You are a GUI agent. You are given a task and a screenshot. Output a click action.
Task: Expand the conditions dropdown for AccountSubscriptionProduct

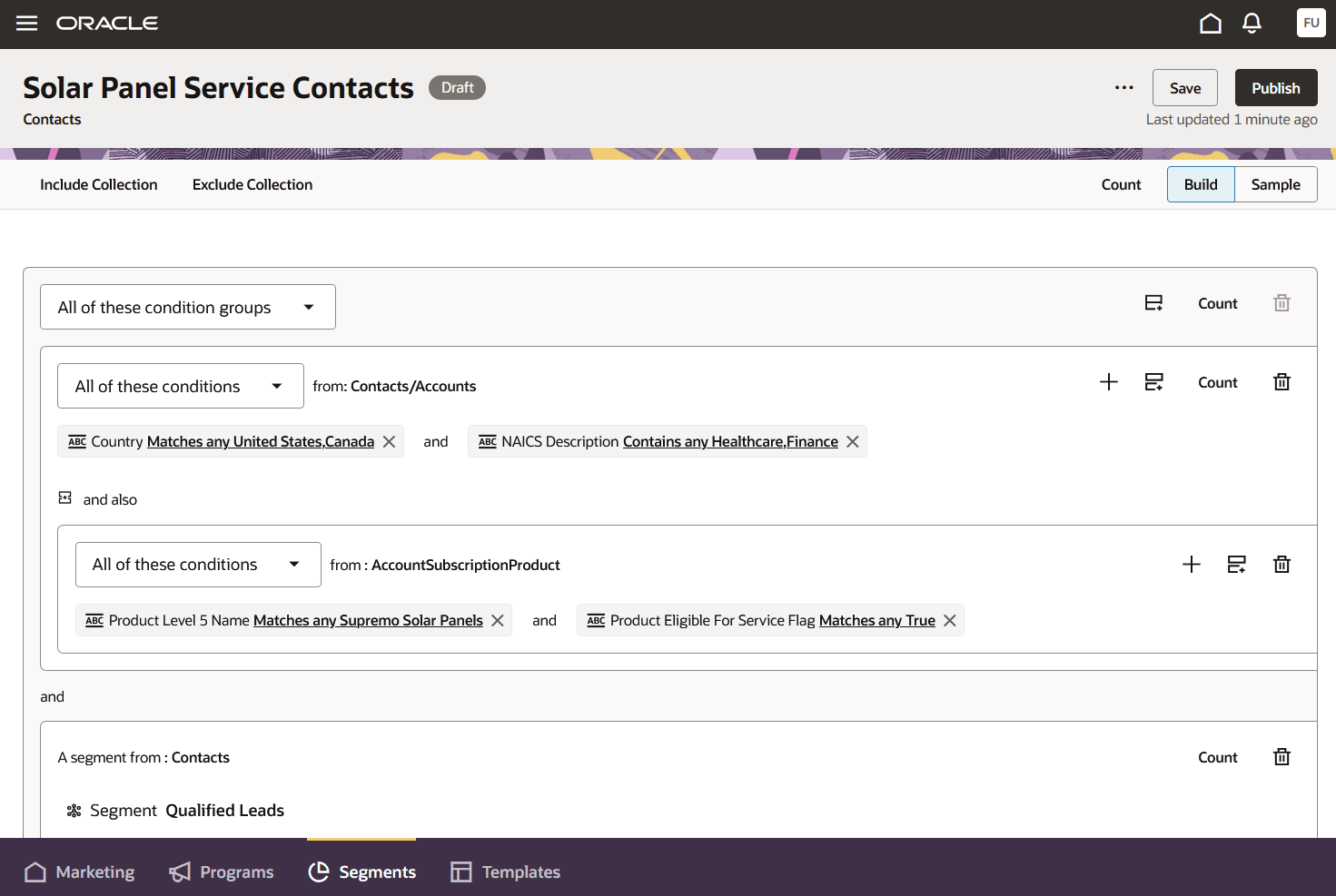pos(198,564)
